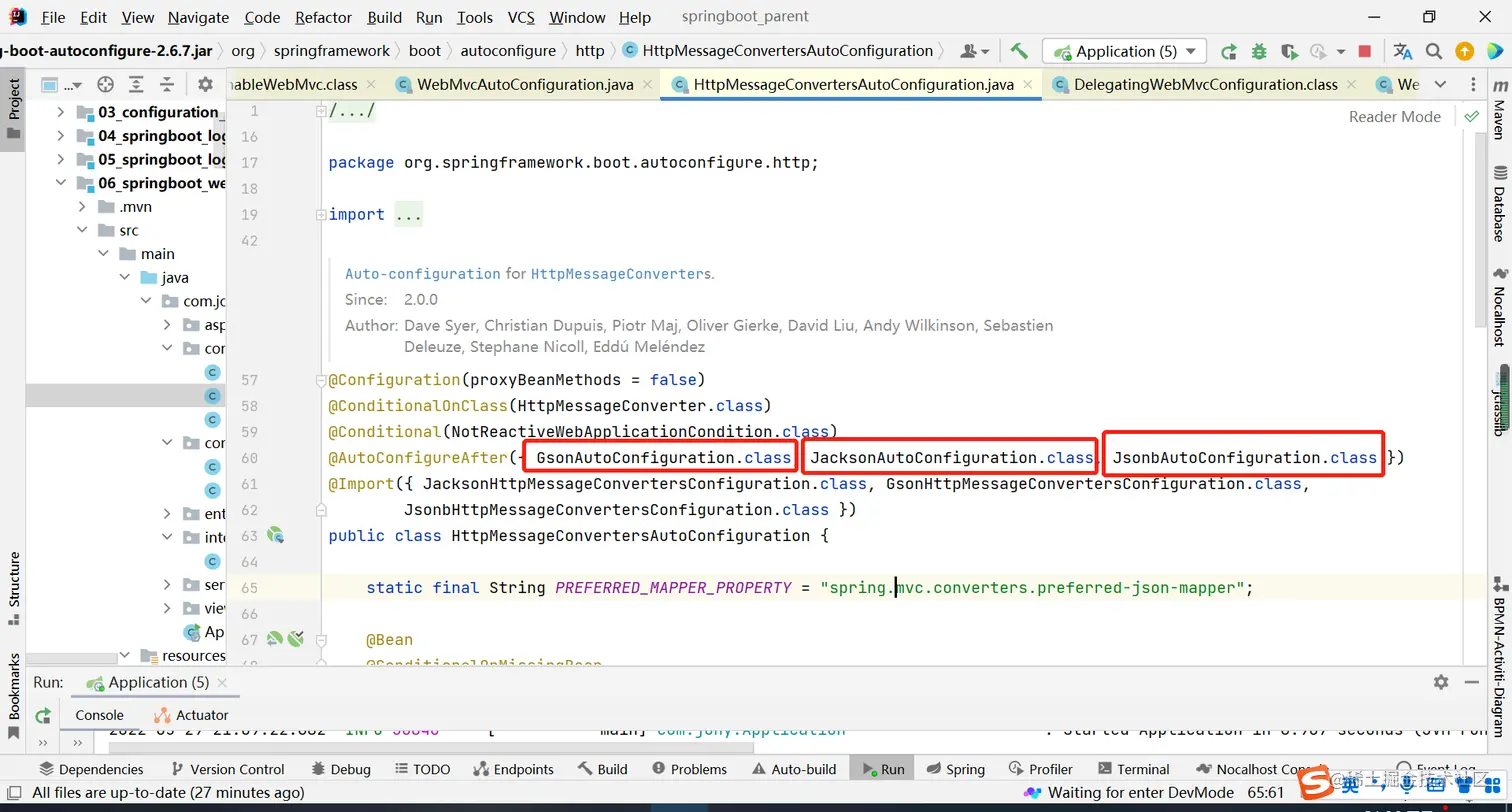Toggle the Run tool window button in the bottom bar
This screenshot has width=1512, height=812.
pyautogui.click(x=881, y=769)
